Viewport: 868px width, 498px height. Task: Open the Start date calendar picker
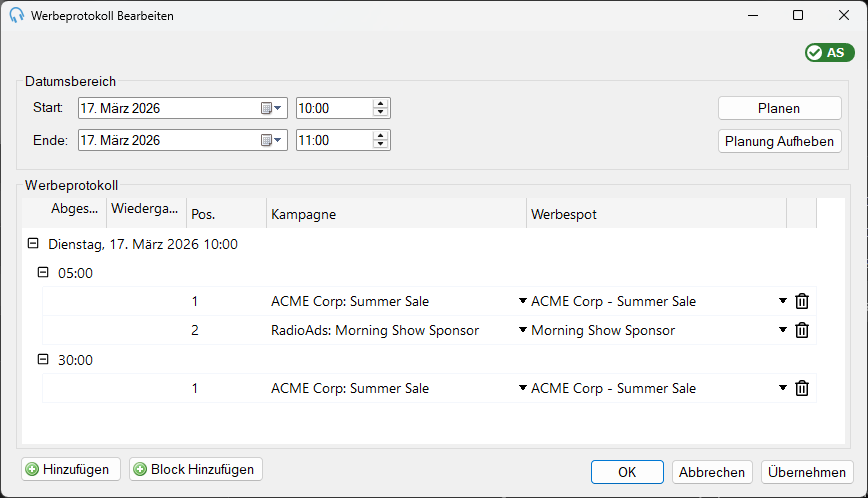pos(271,108)
